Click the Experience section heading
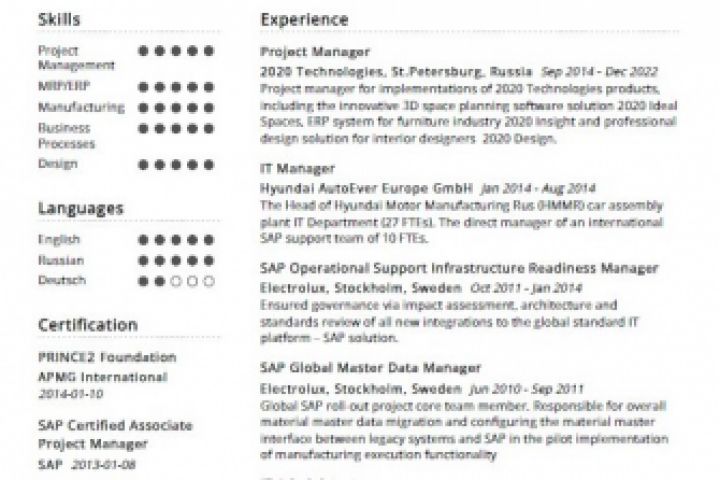The height and width of the screenshot is (480, 720). click(304, 19)
